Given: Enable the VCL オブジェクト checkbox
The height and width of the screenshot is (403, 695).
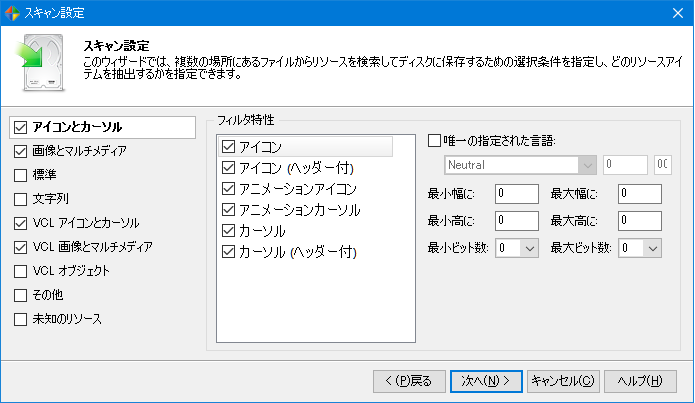Looking at the screenshot, I should click(x=20, y=271).
